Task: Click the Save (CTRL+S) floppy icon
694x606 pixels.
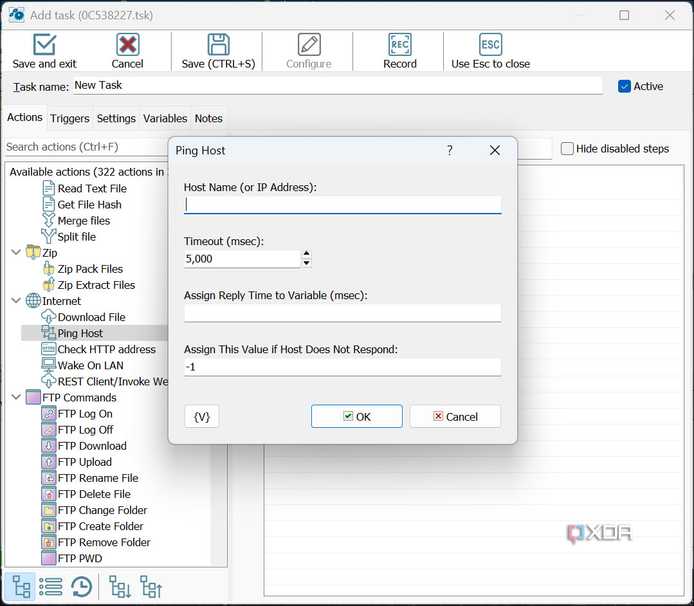Action: coord(218,45)
